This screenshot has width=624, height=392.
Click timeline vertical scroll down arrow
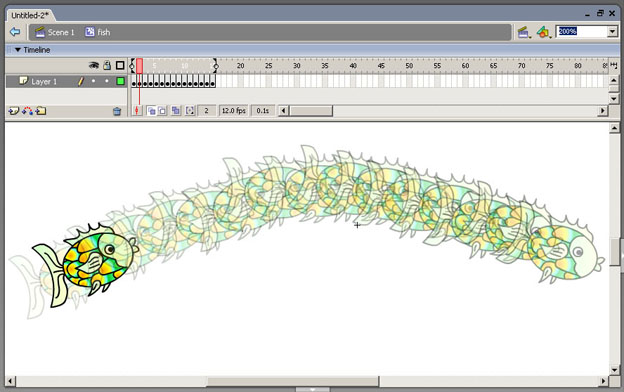(614, 98)
